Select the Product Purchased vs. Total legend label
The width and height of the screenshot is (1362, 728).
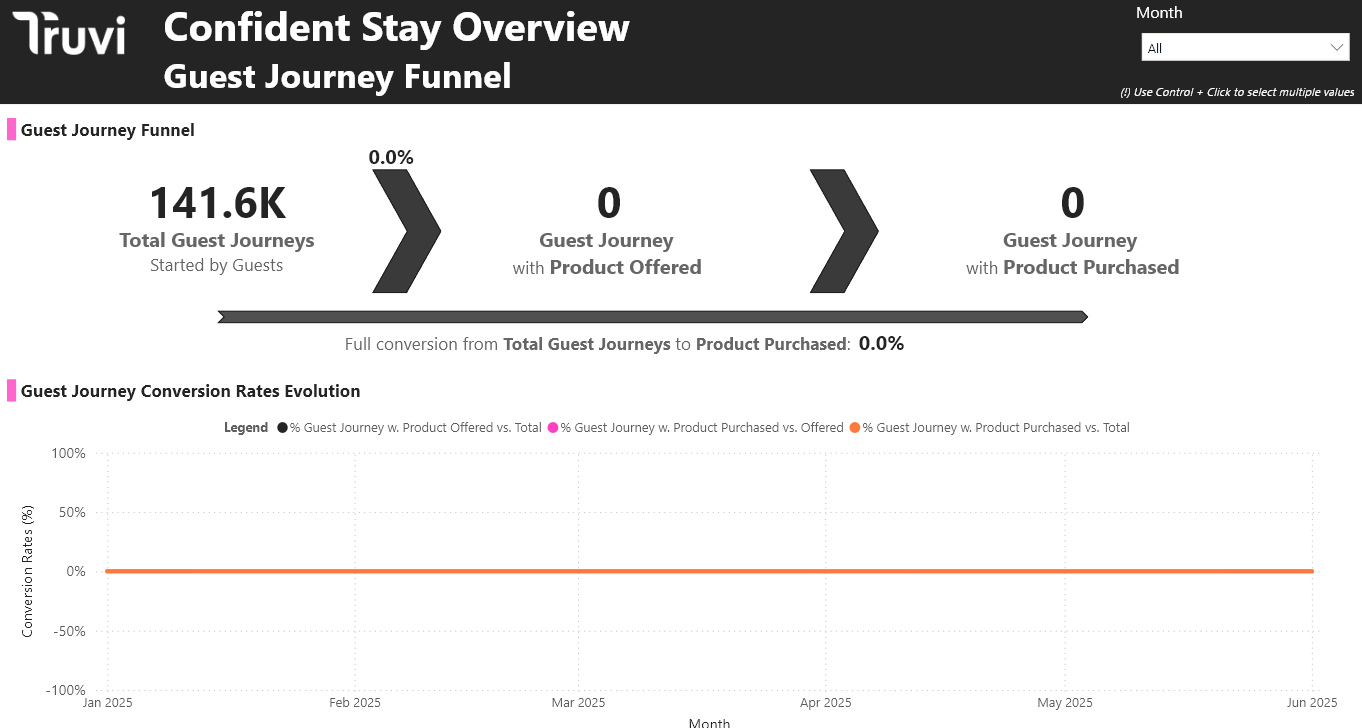coord(996,428)
